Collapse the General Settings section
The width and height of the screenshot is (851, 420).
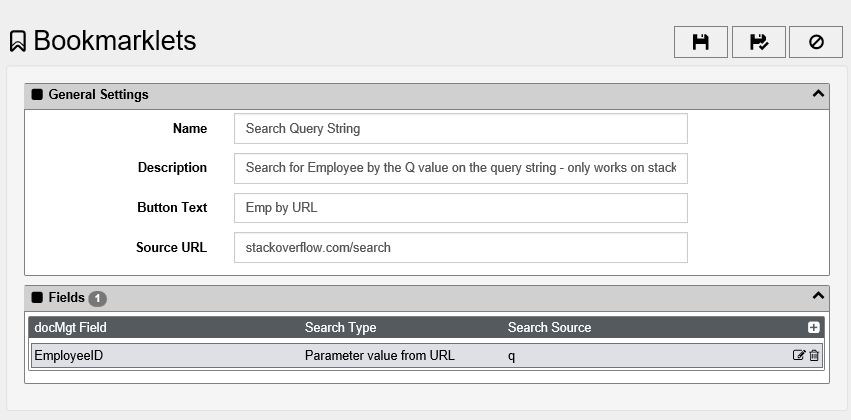tap(818, 94)
